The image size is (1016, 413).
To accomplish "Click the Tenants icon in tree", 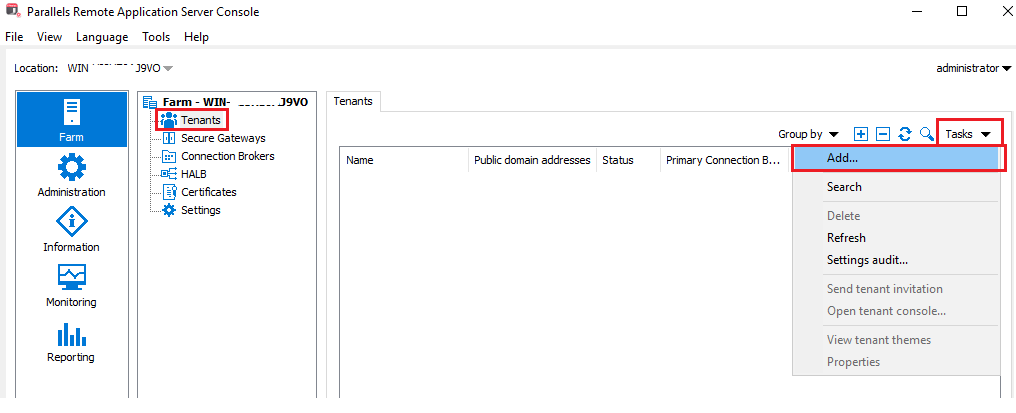I will (x=168, y=120).
